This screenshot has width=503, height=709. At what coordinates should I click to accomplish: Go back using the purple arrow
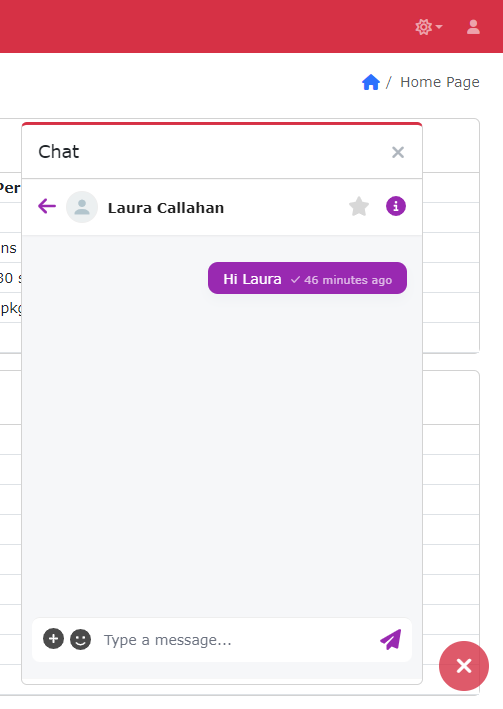point(47,206)
